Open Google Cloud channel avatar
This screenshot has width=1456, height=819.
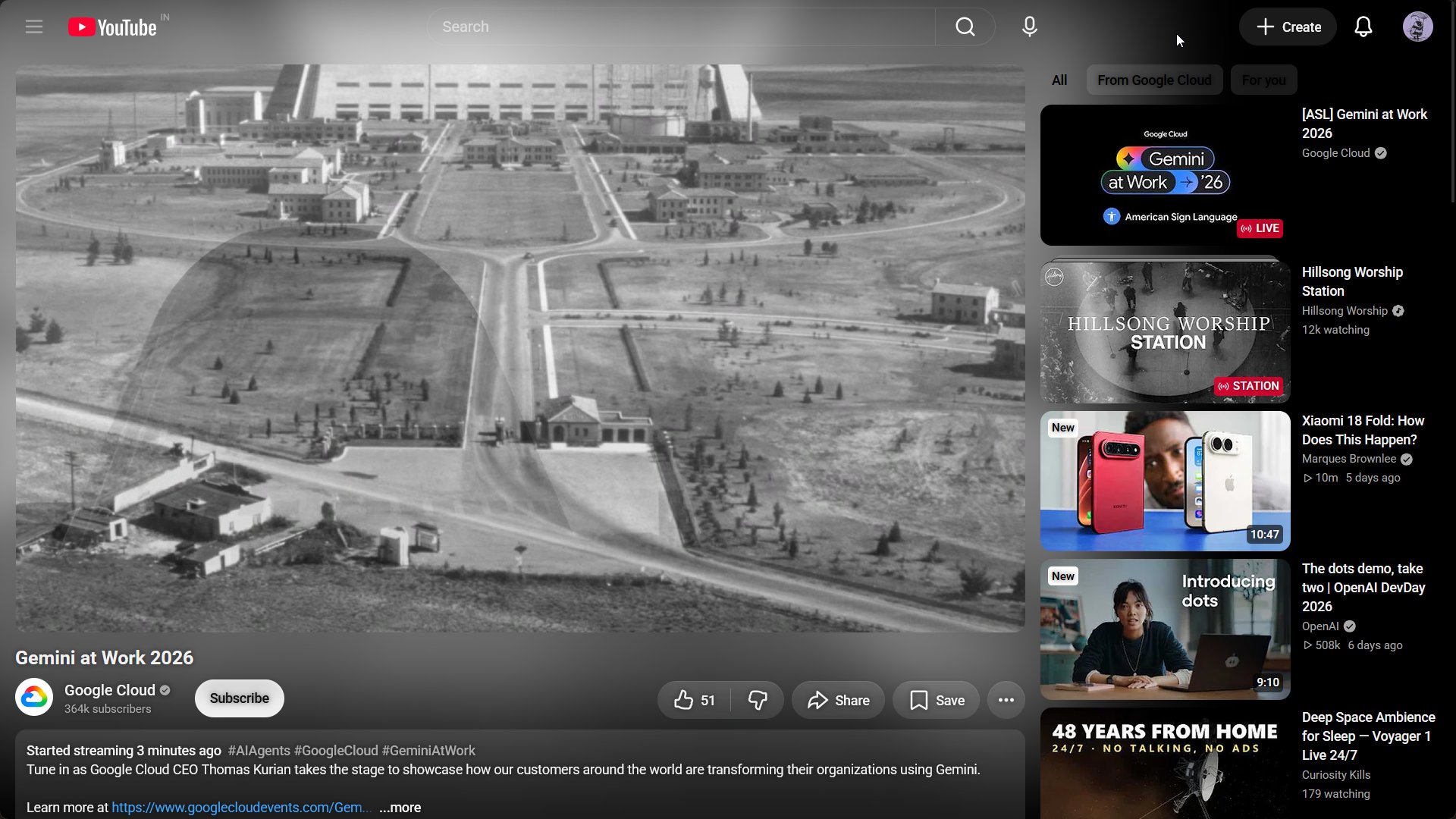tap(34, 697)
